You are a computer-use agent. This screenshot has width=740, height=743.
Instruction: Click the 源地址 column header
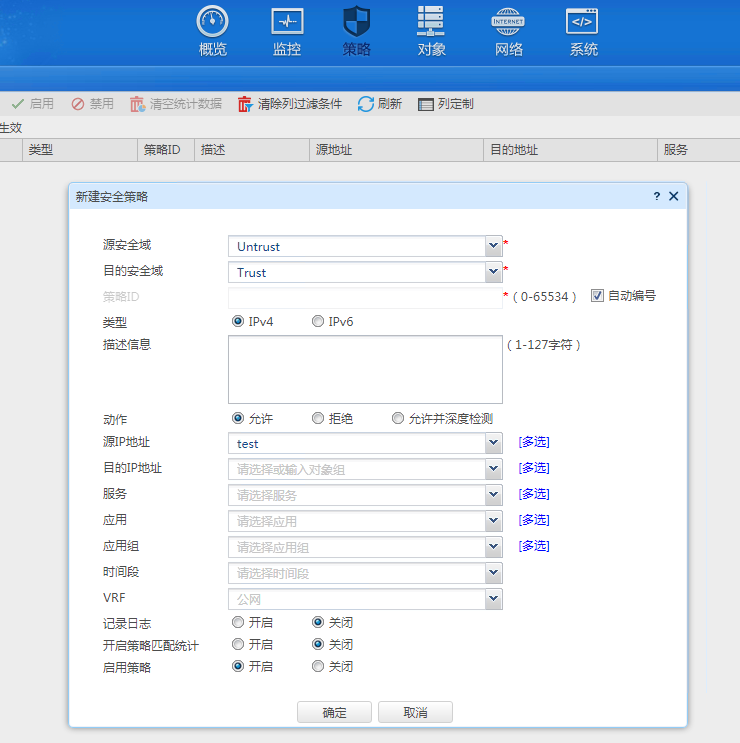pyautogui.click(x=397, y=150)
